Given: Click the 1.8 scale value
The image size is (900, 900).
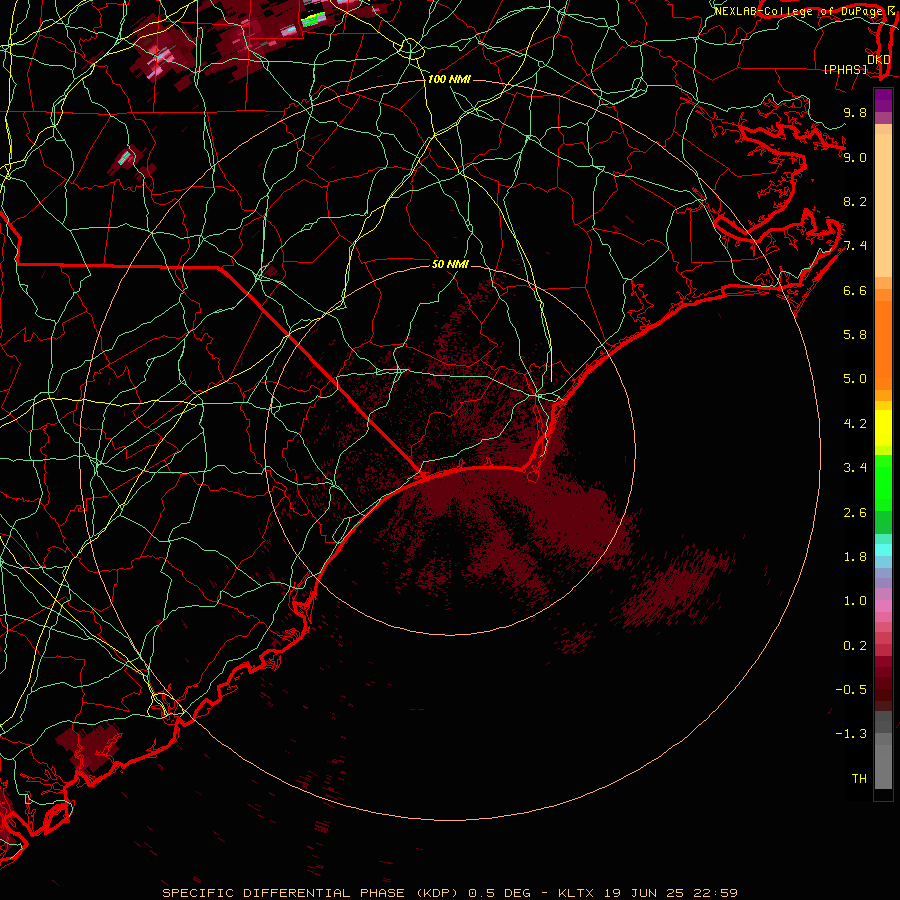Looking at the screenshot, I should [855, 557].
